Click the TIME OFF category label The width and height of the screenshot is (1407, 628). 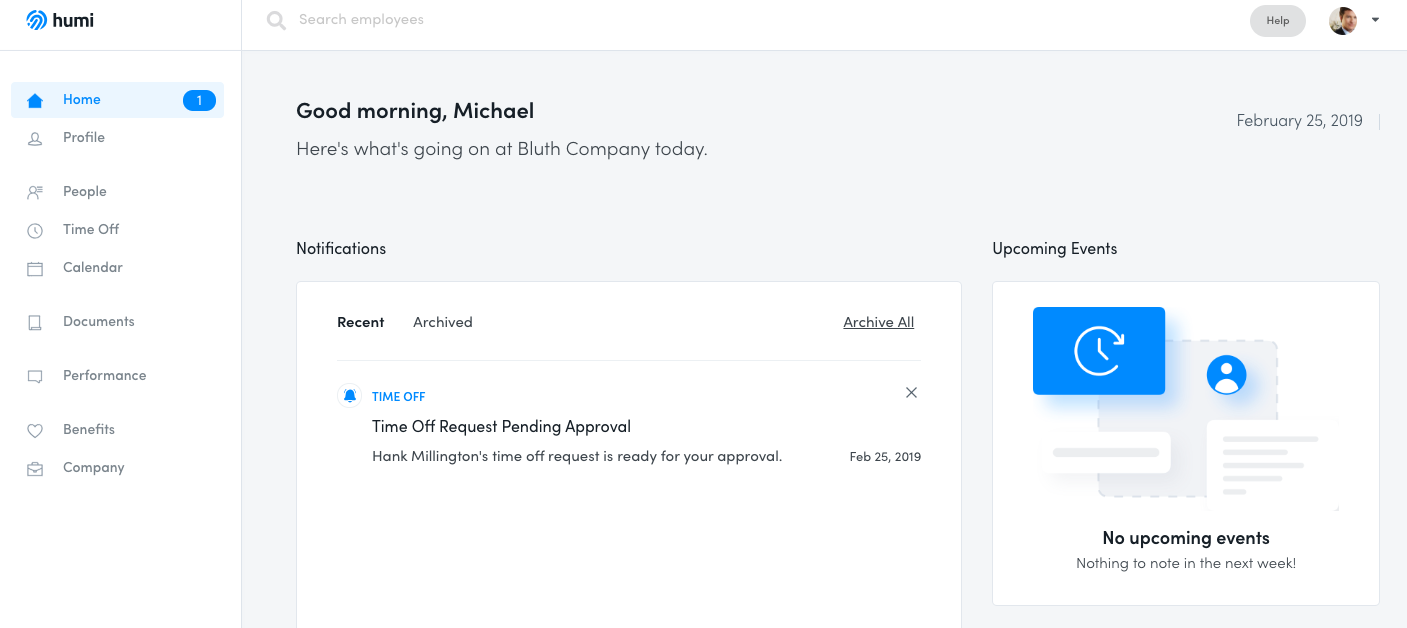[x=399, y=397]
